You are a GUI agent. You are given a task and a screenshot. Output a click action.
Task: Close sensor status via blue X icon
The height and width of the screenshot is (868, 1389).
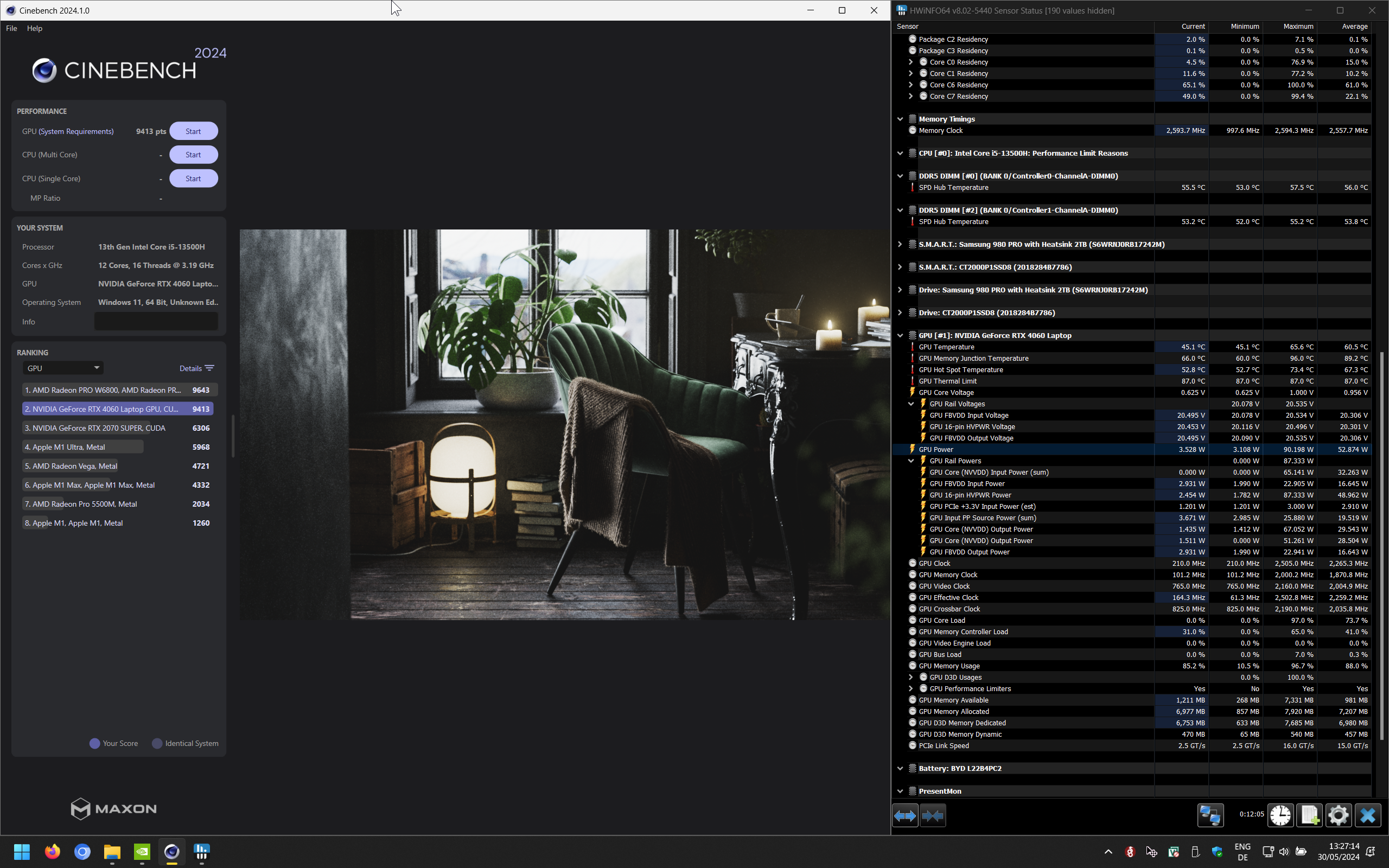pyautogui.click(x=1368, y=815)
